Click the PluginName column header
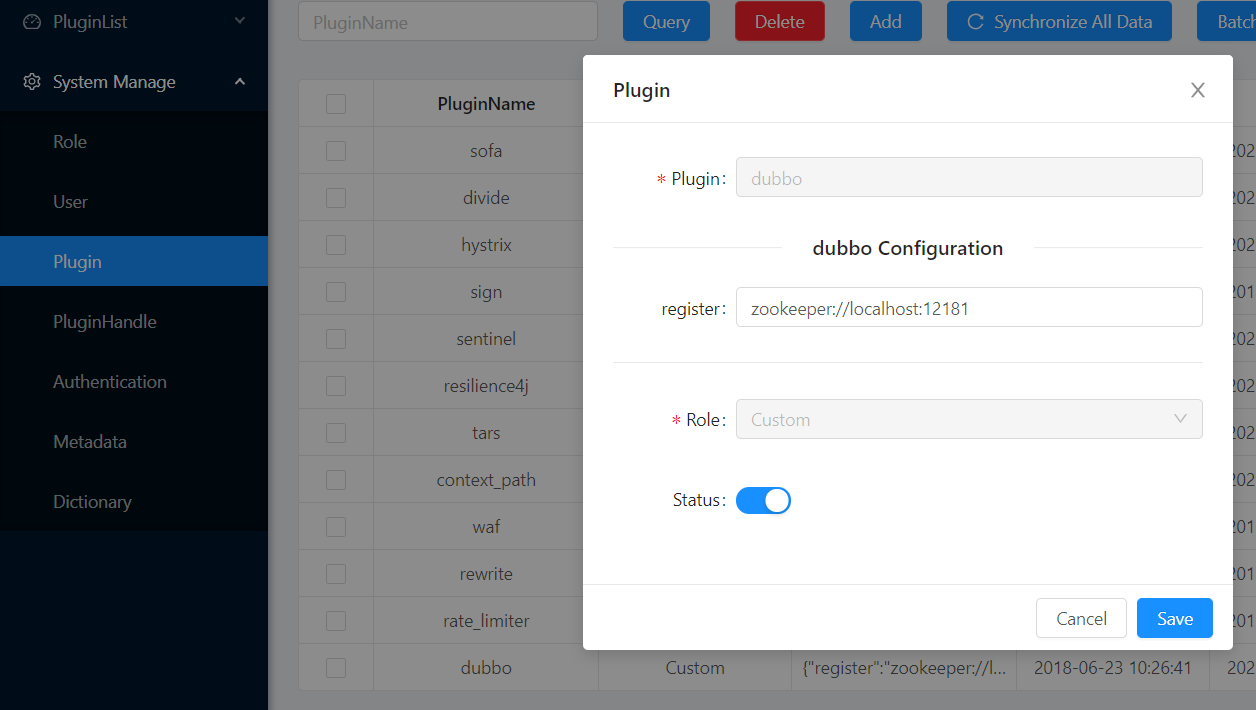 coord(486,104)
